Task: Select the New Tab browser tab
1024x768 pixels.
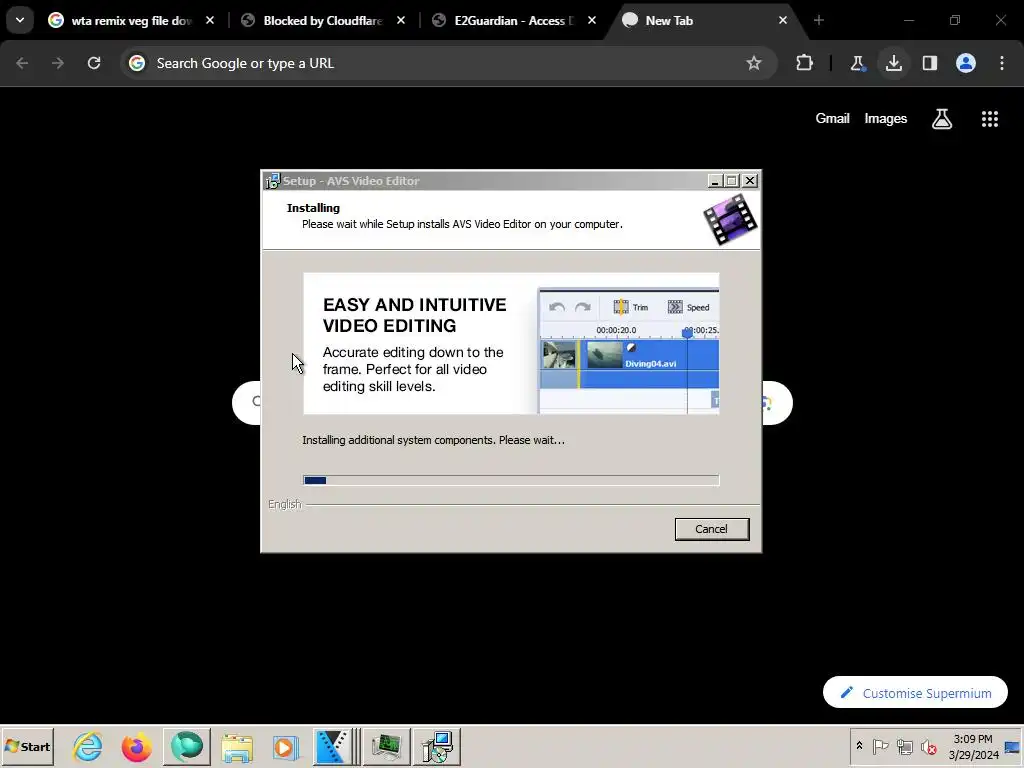Action: tap(704, 21)
